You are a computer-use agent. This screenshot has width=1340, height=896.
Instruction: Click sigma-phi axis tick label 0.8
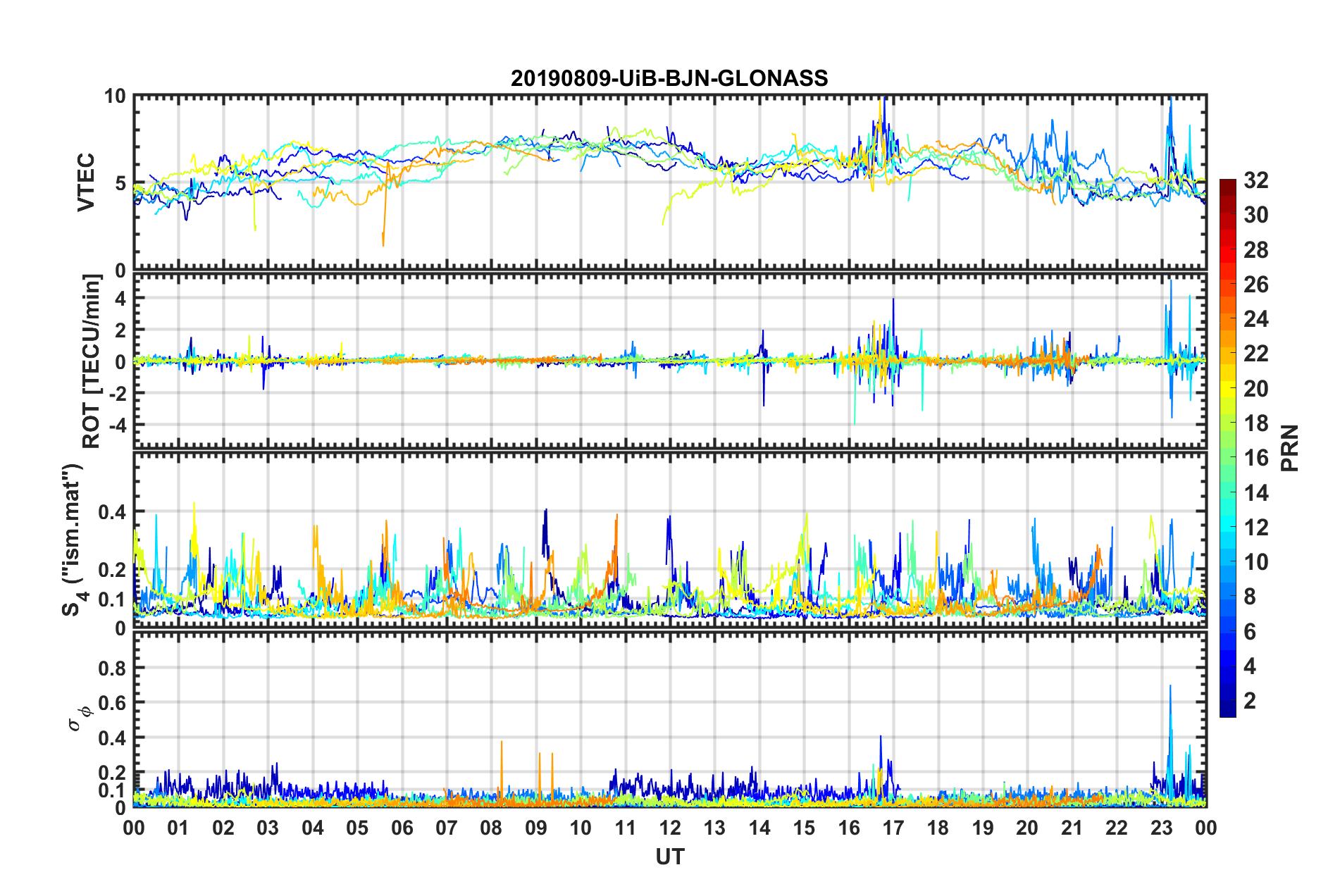(x=112, y=668)
